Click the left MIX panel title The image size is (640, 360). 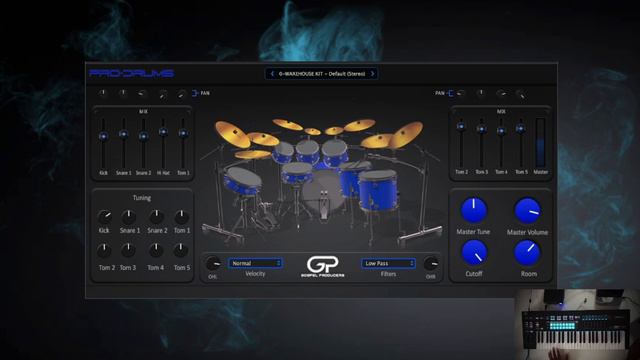coord(143,111)
